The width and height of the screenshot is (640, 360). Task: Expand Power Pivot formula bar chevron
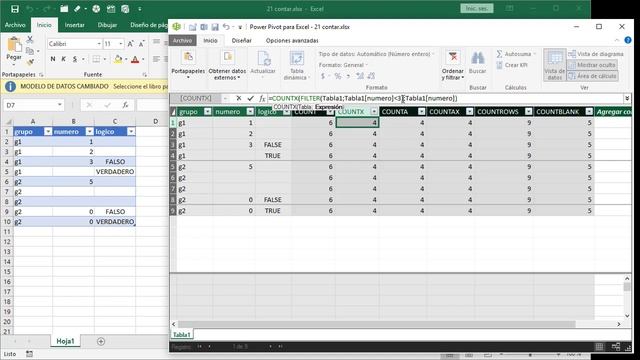pos(627,98)
